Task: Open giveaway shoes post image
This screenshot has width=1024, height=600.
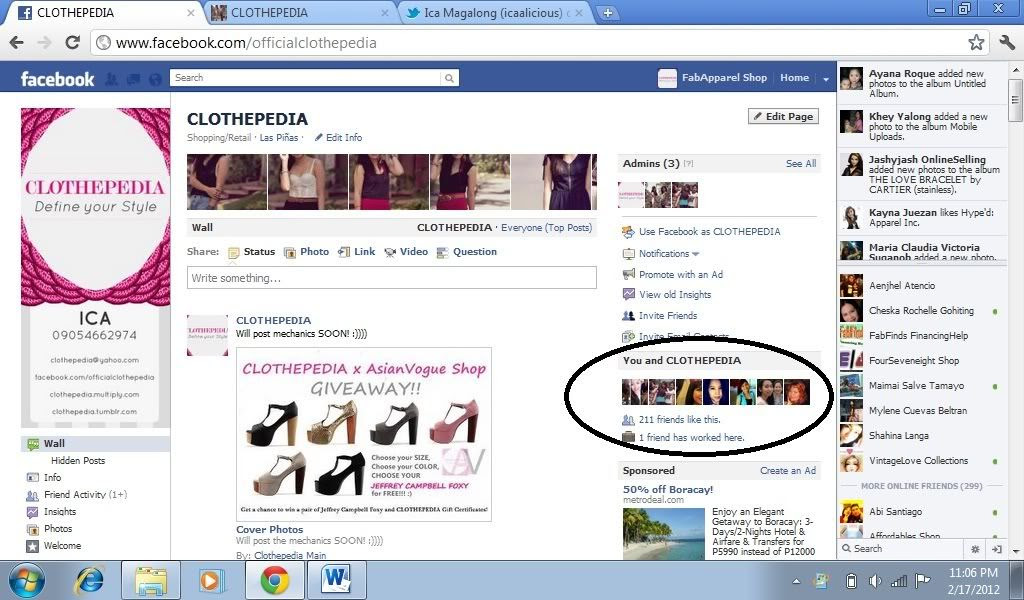Action: tap(364, 435)
